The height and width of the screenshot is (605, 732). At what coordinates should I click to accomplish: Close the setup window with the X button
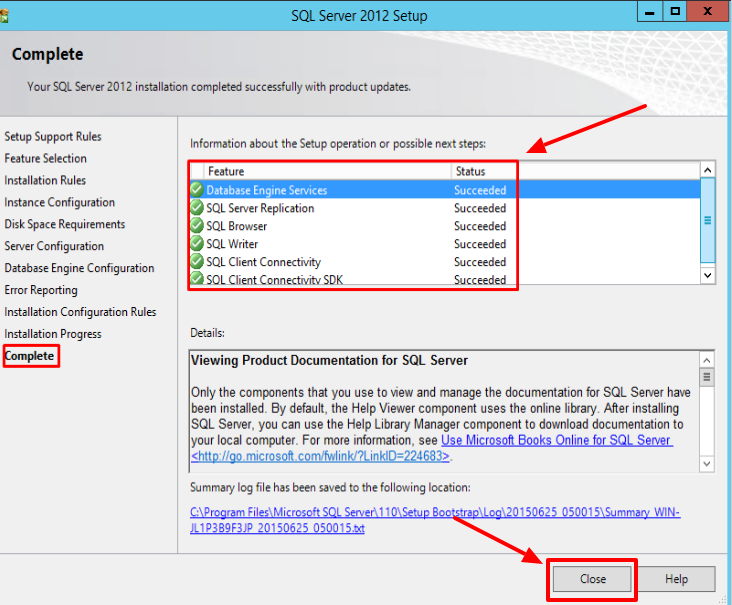[708, 12]
